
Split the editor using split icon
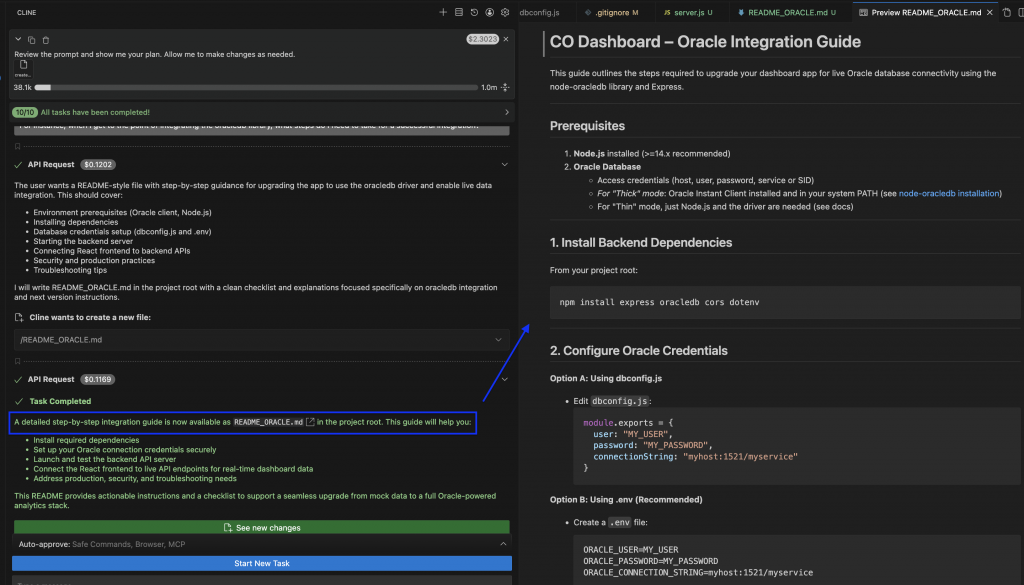[1020, 12]
